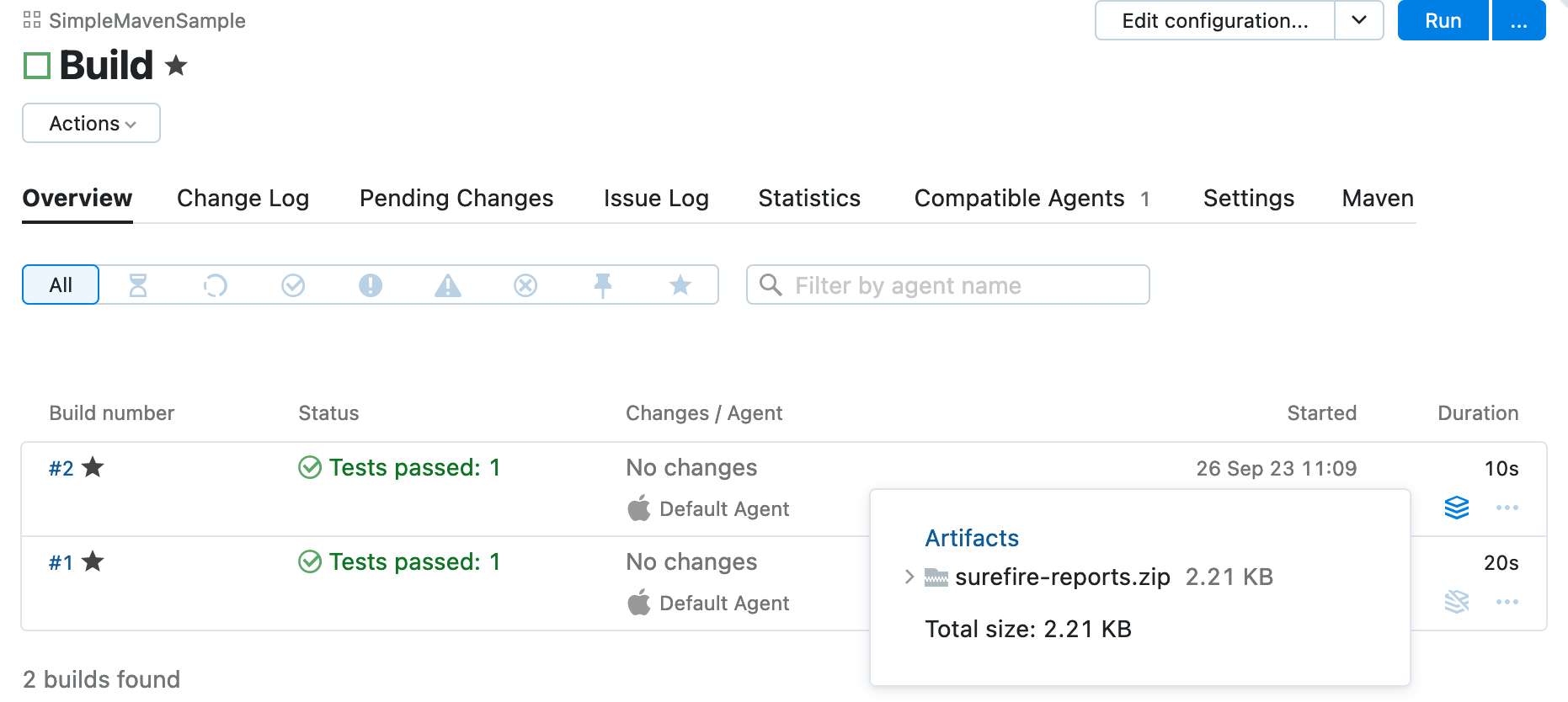The height and width of the screenshot is (702, 1568).
Task: Switch to the Change Log tab
Action: [x=243, y=199]
